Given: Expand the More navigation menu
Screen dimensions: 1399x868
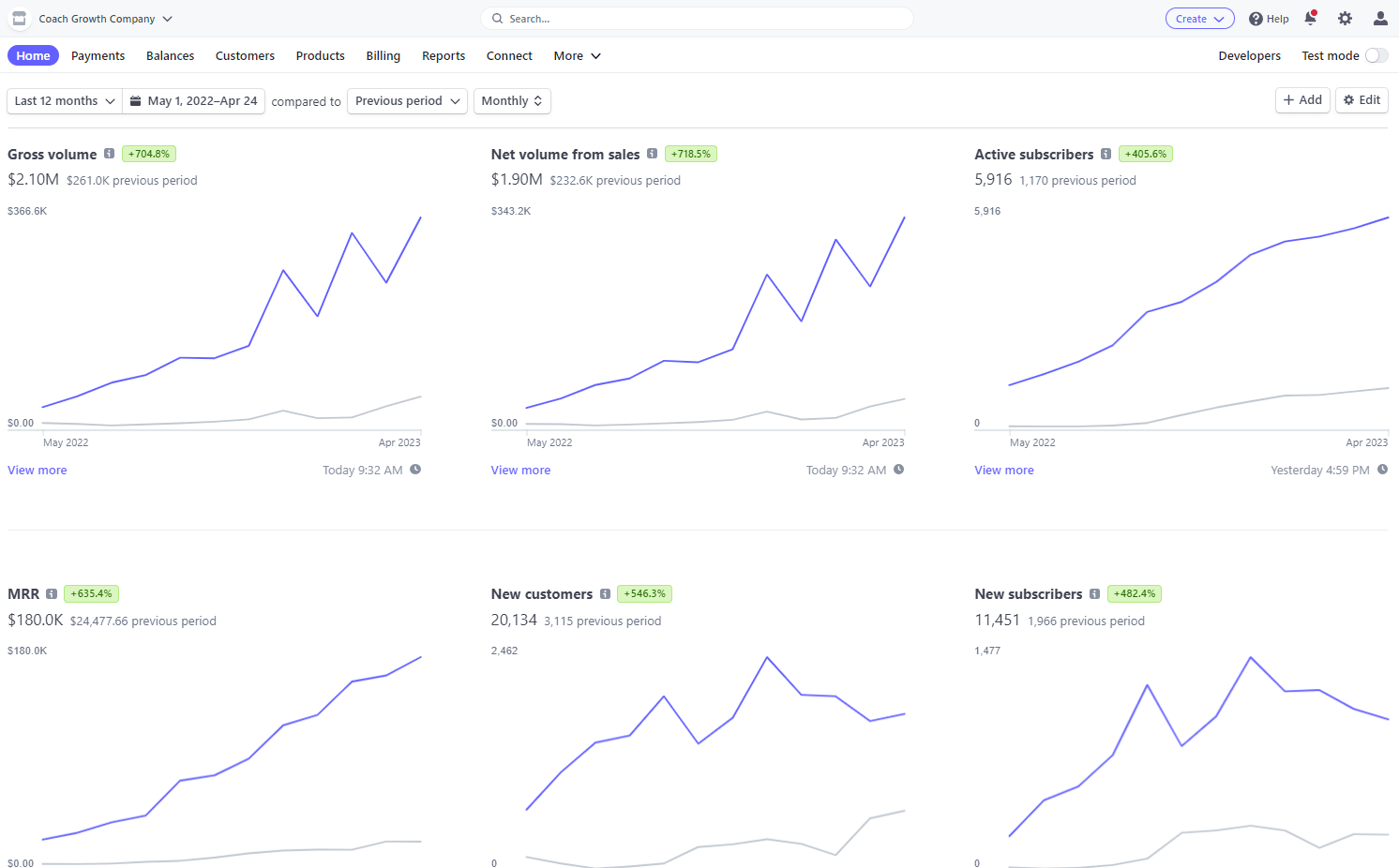Looking at the screenshot, I should (x=577, y=56).
